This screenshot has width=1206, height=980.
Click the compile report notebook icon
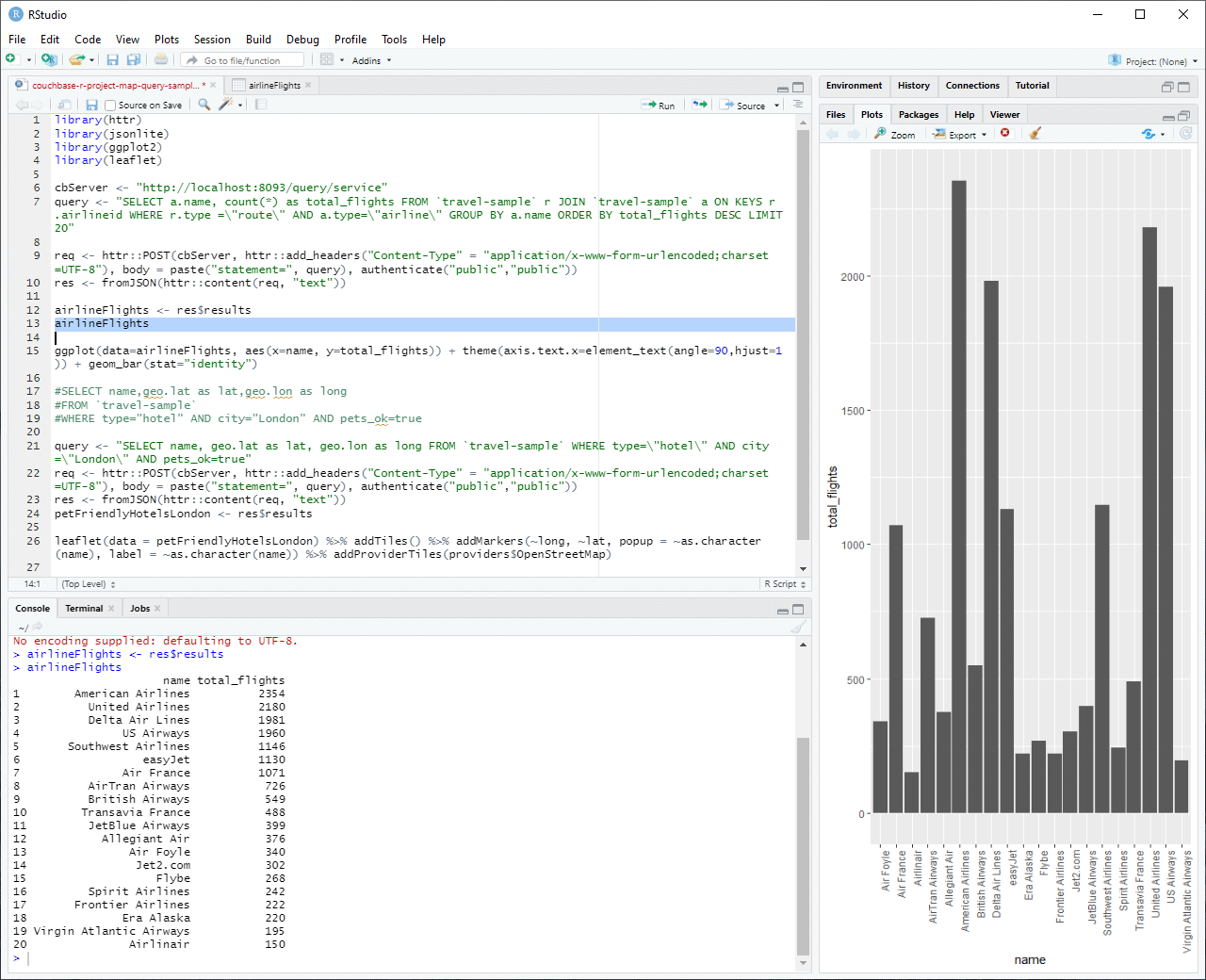click(261, 105)
